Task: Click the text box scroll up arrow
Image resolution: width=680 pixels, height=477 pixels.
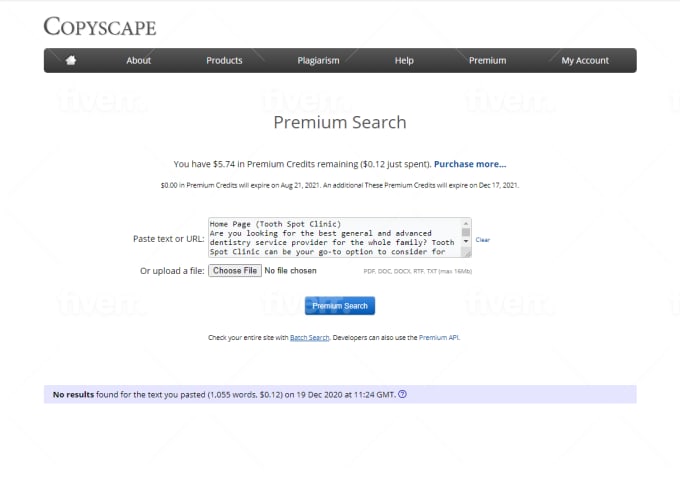Action: tap(465, 223)
